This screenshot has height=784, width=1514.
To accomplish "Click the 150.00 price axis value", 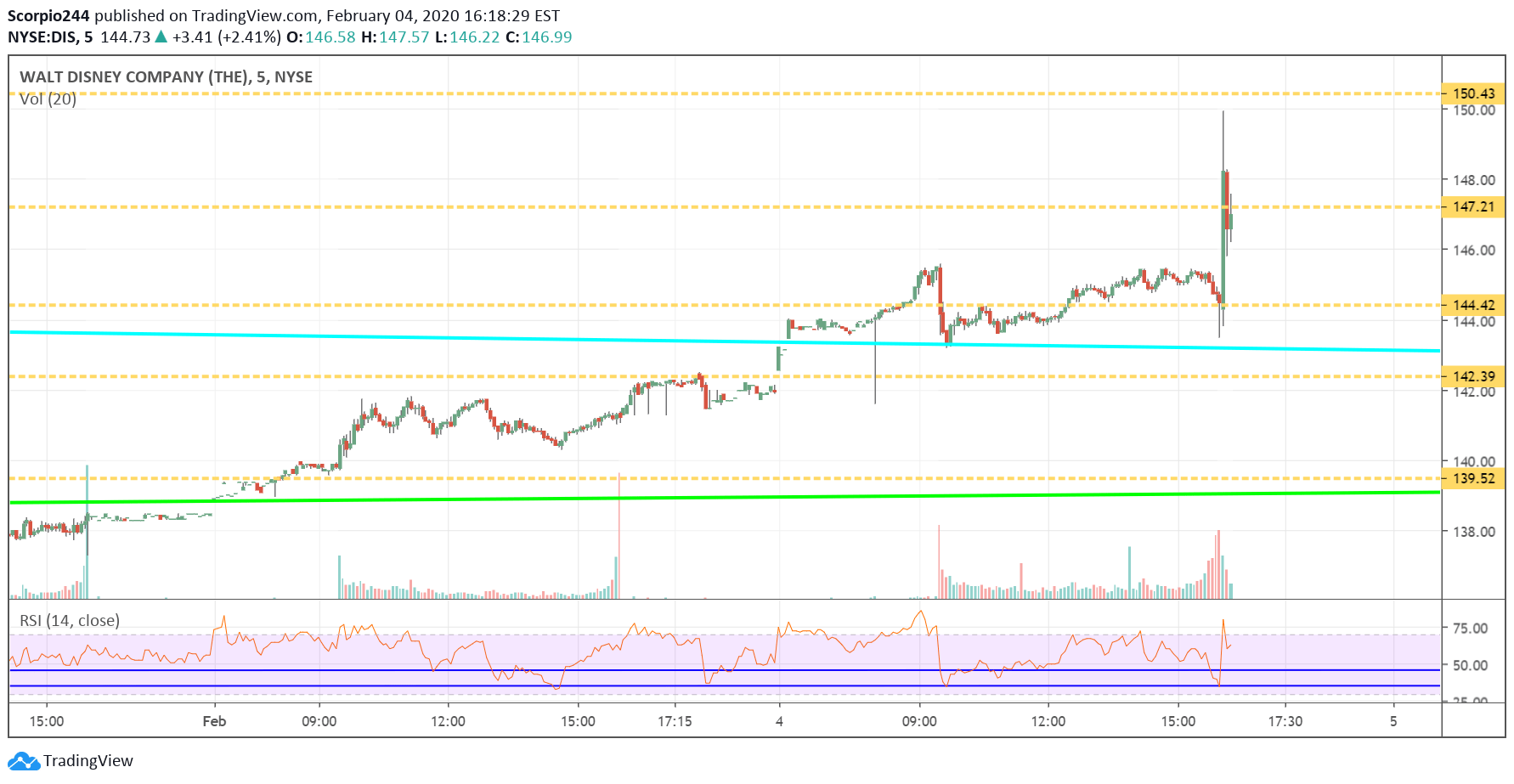I will pyautogui.click(x=1474, y=110).
